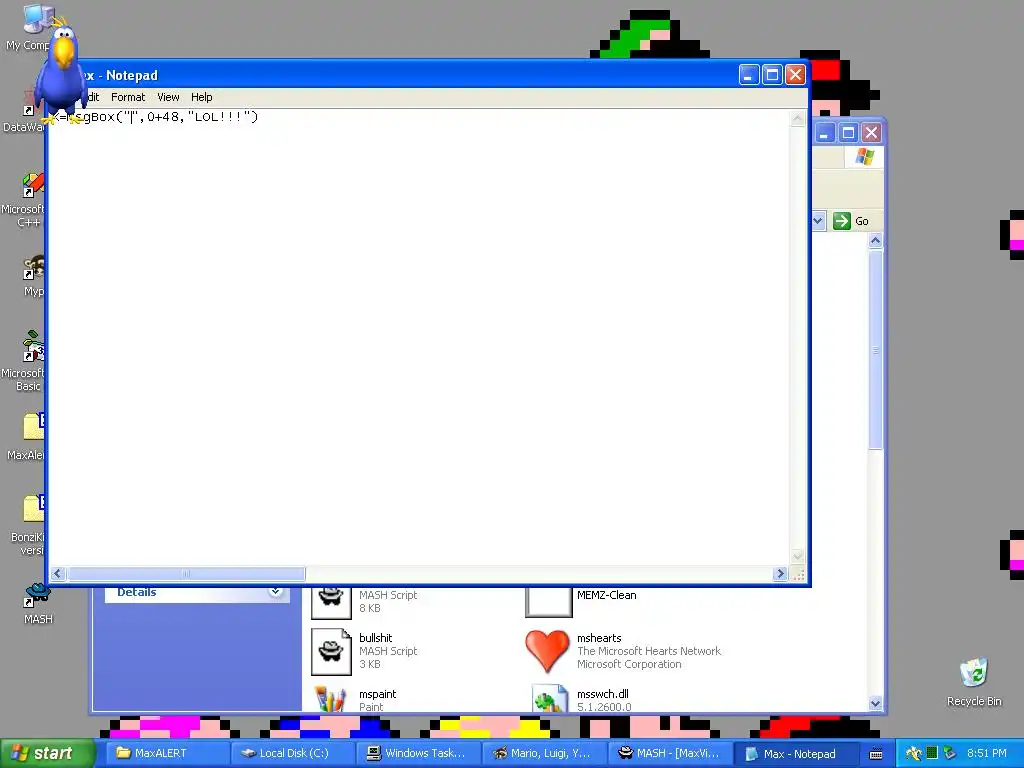Select the bullshit MASH Script file icon
Viewport: 1024px width, 768px height.
[331, 651]
